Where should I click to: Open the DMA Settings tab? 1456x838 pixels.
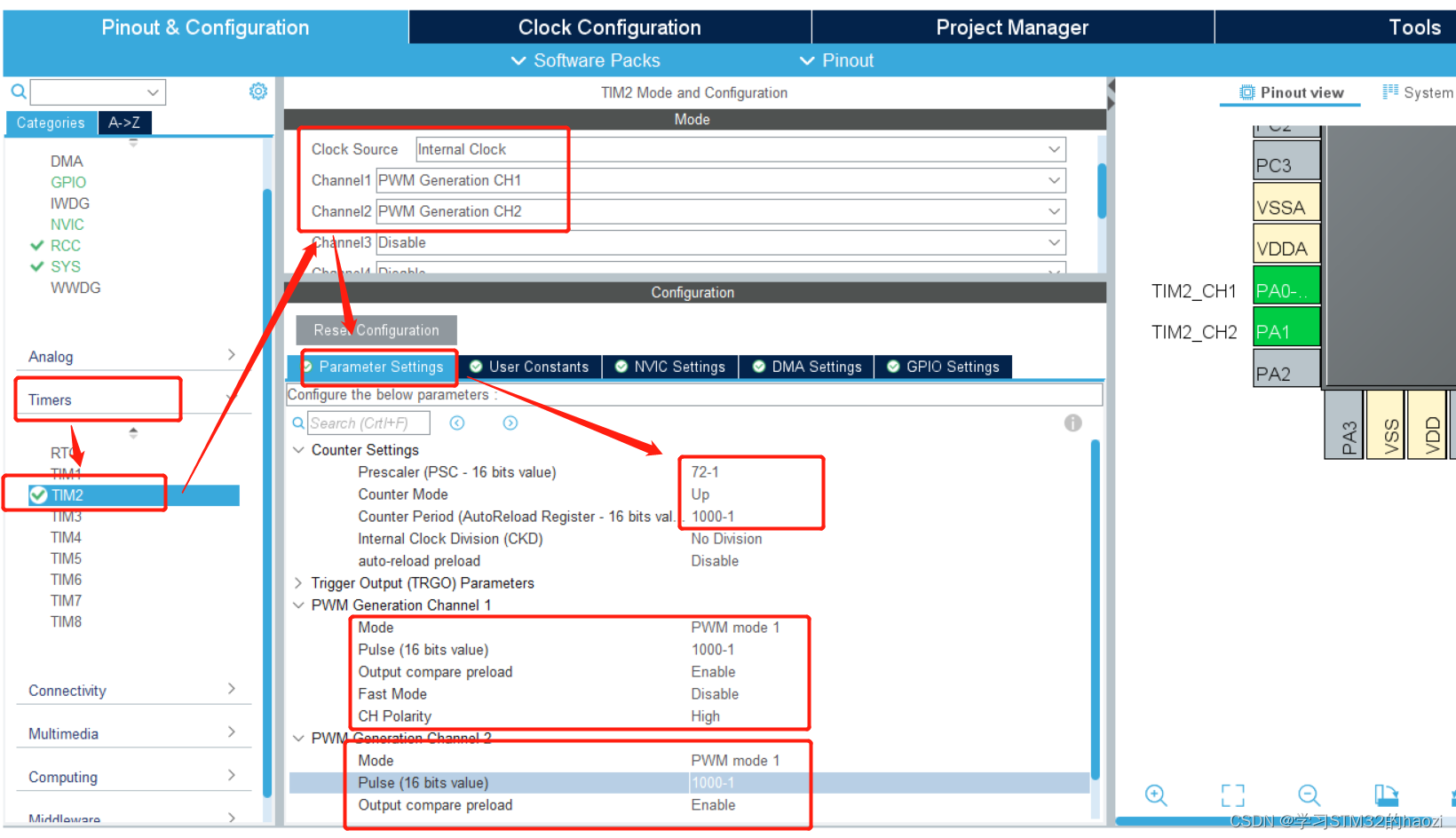807,367
